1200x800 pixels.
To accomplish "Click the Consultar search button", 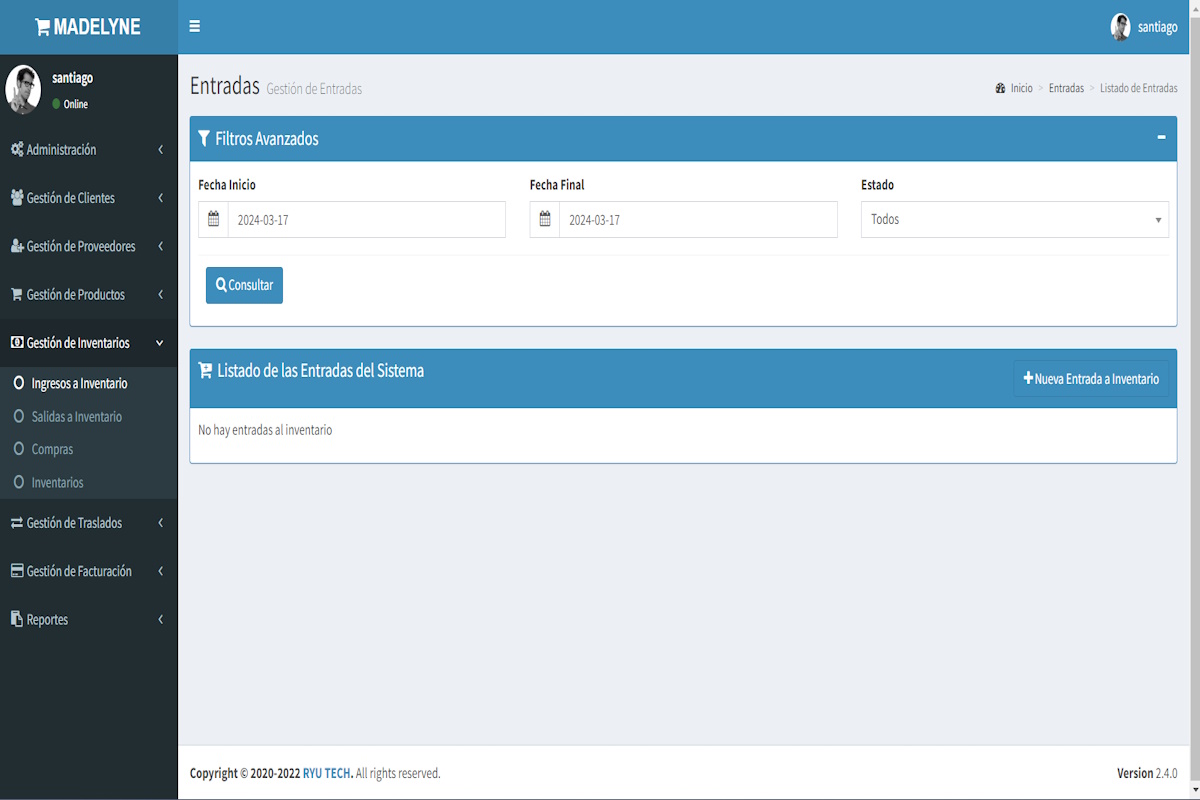I will pos(244,285).
